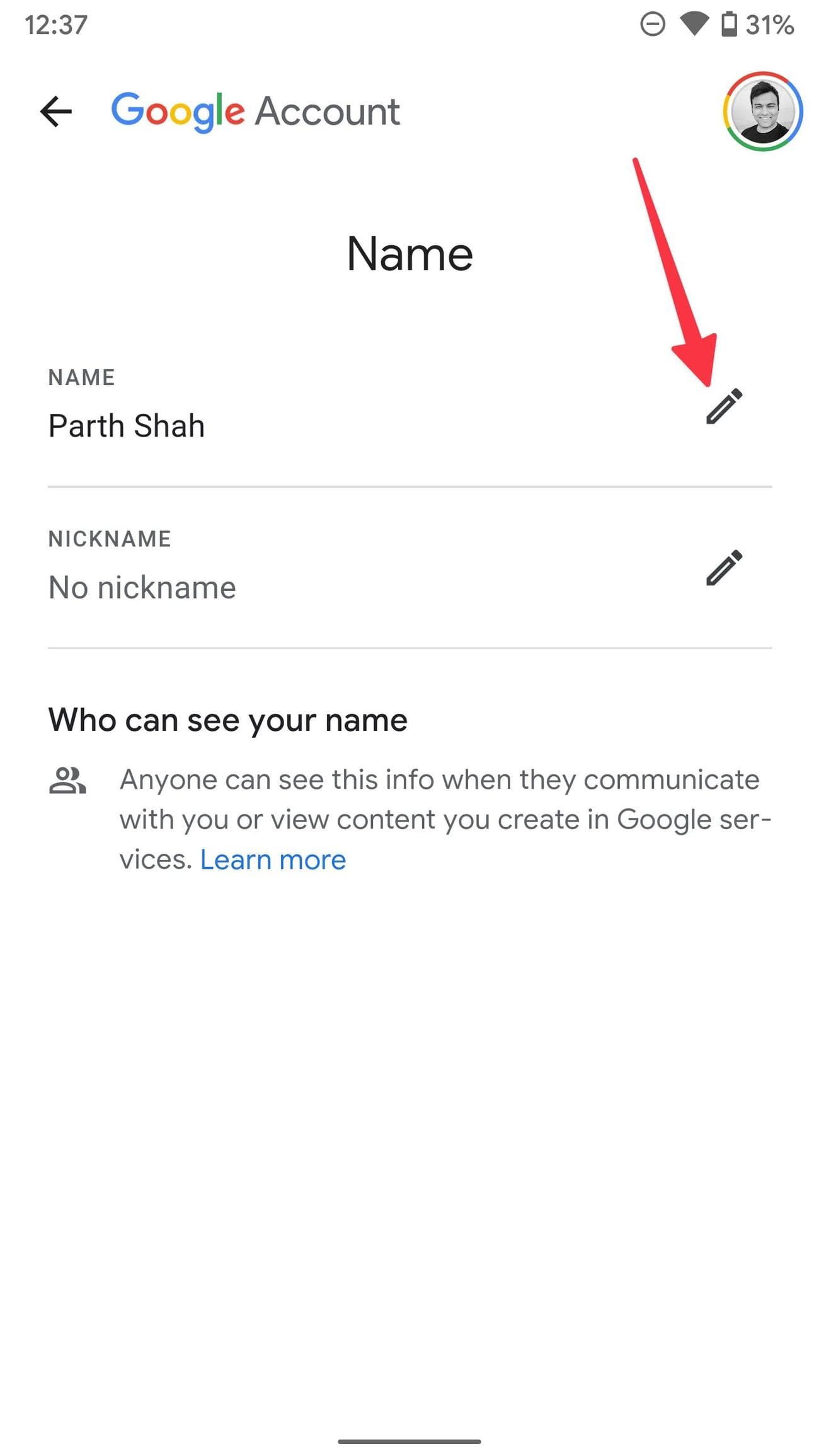Tap the 31% battery percentage text
This screenshot has width=819, height=1456.
769,25
